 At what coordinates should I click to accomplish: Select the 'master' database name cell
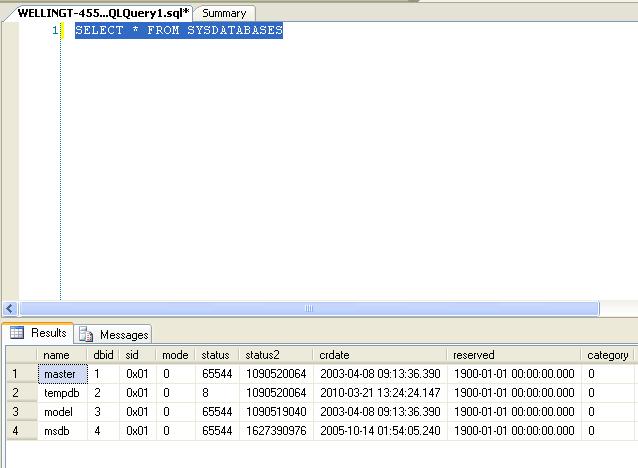coord(60,374)
